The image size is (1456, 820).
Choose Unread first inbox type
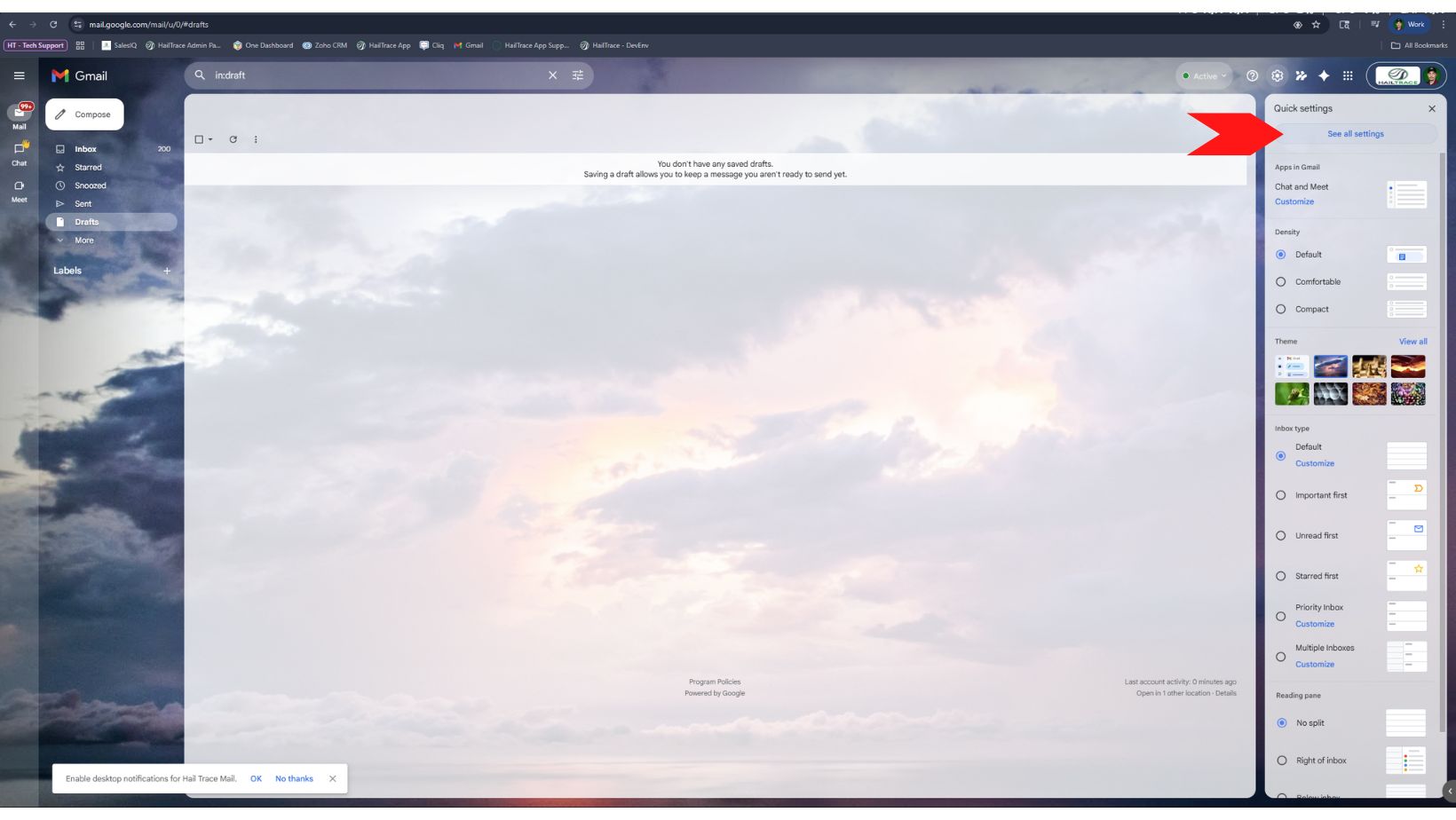point(1280,536)
